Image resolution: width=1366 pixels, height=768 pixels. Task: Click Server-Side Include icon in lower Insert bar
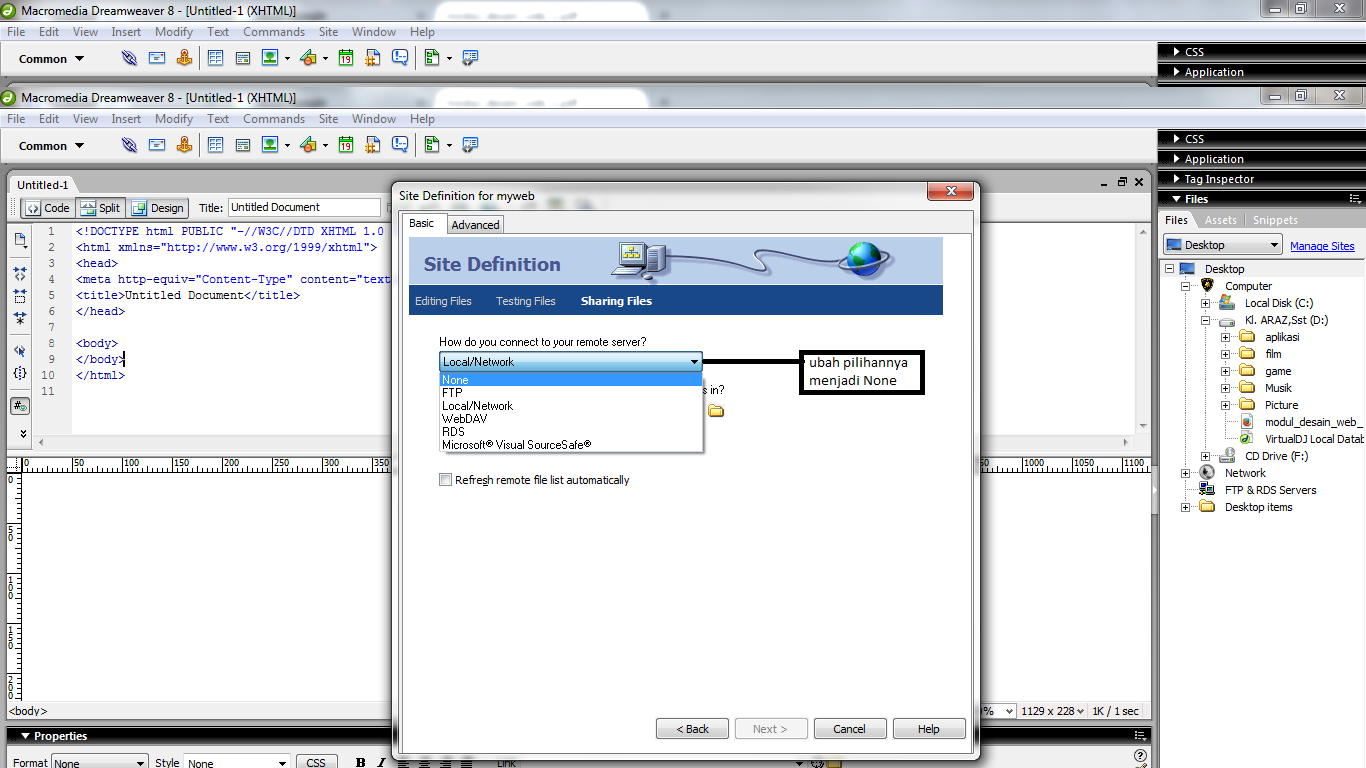(x=373, y=145)
